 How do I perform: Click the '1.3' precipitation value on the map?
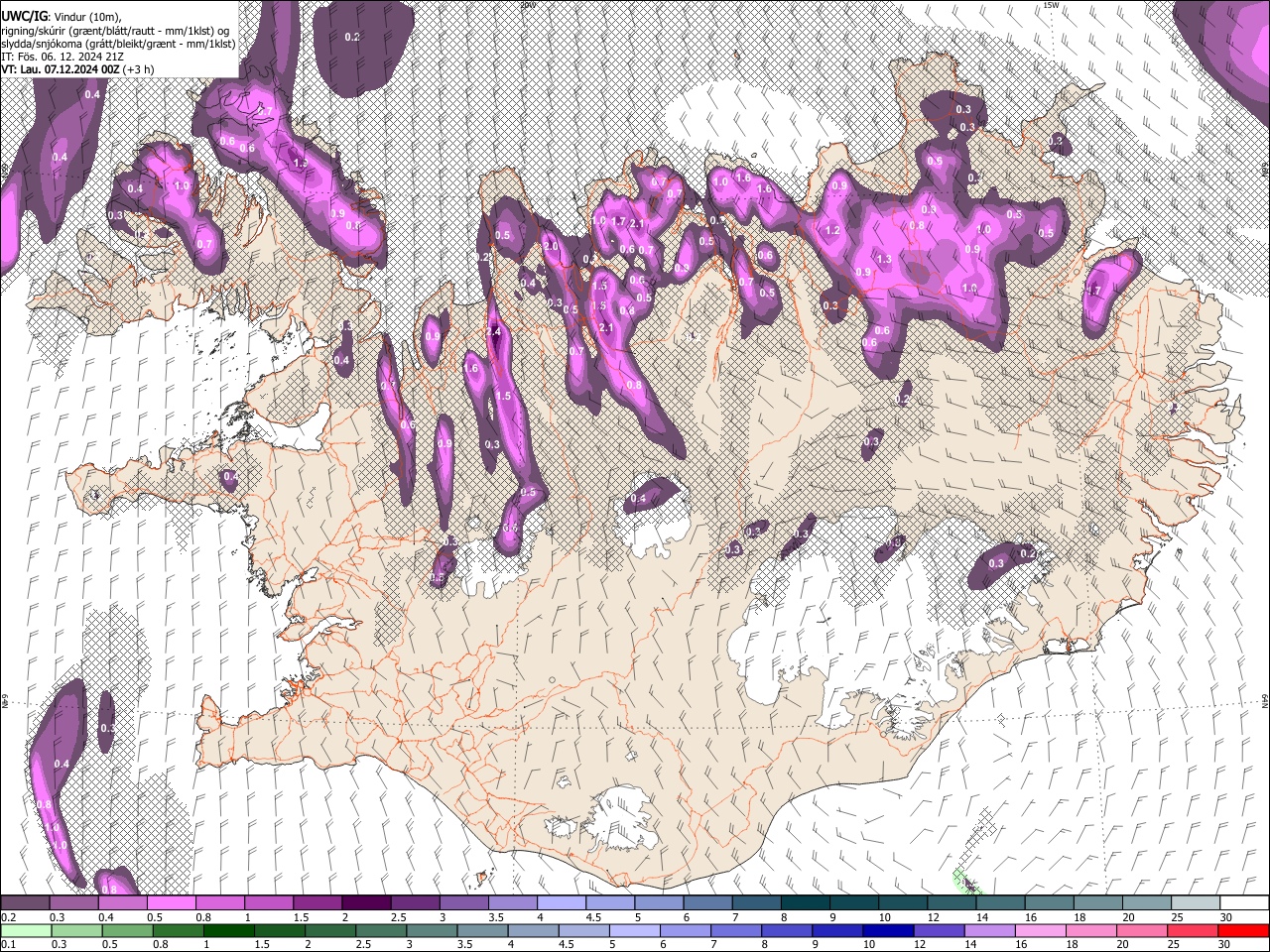(x=884, y=259)
